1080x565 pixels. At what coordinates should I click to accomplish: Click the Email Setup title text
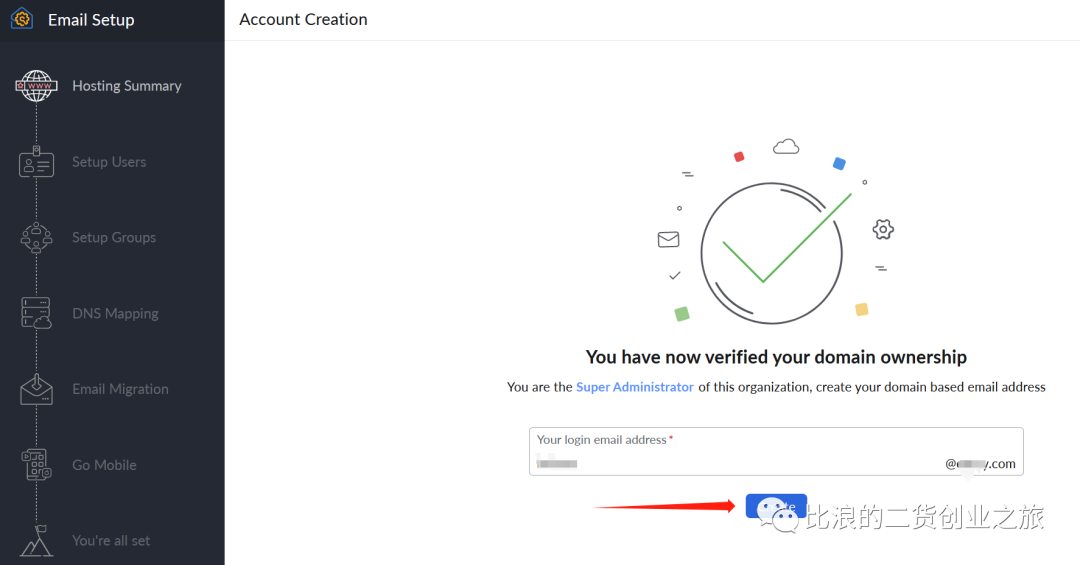[91, 20]
